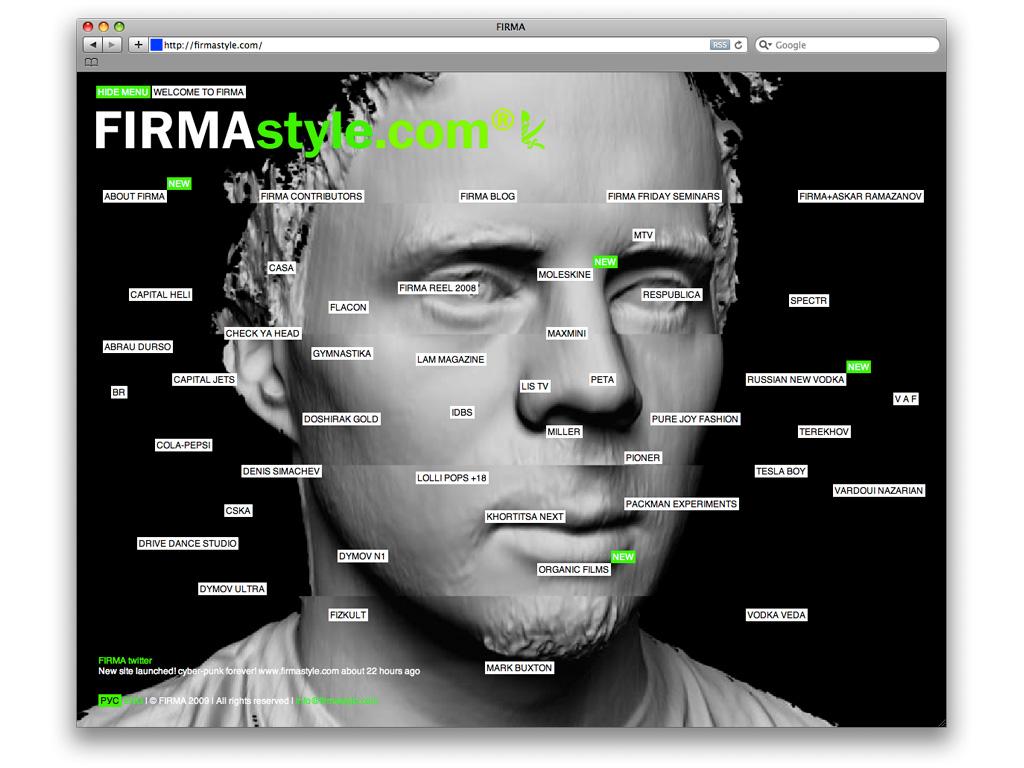Click the blue site favicon in address bar

click(156, 44)
